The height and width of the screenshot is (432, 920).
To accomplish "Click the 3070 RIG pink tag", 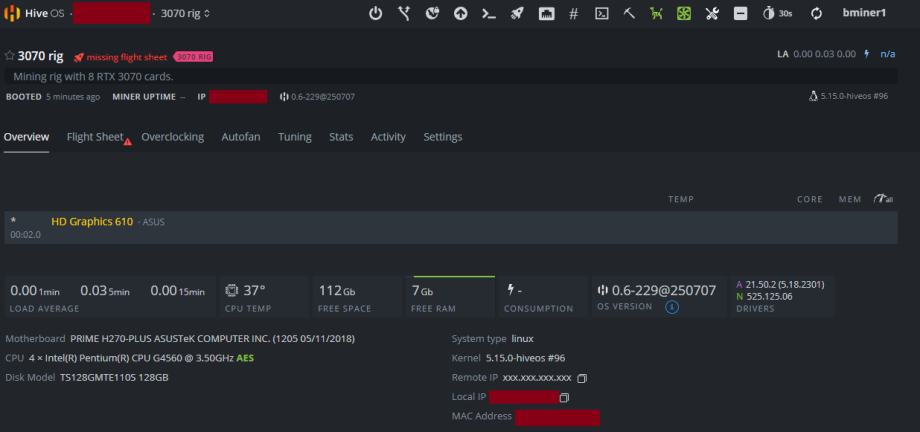I will click(x=193, y=57).
